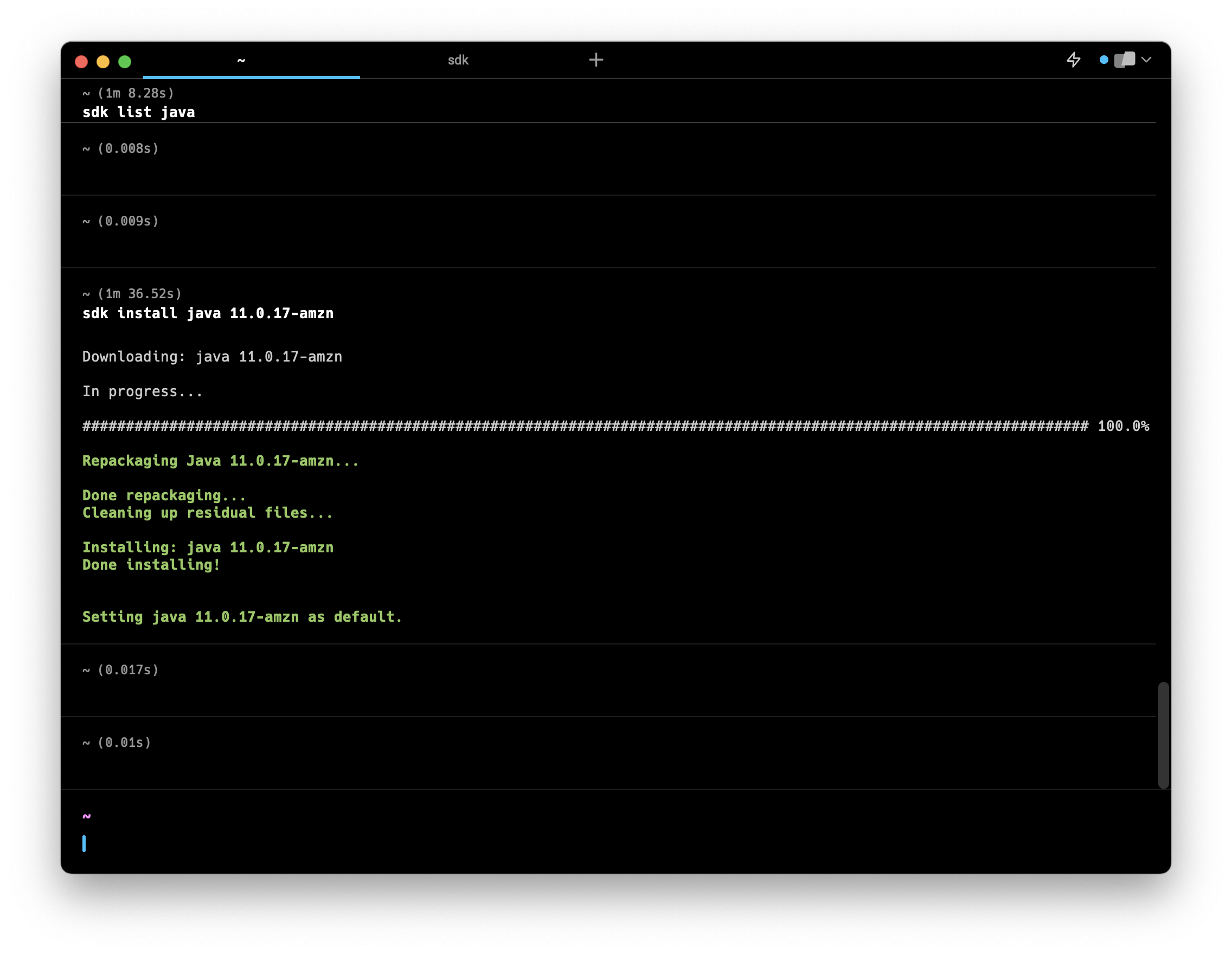Add a new tab with plus icon
The image size is (1232, 954).
click(596, 60)
